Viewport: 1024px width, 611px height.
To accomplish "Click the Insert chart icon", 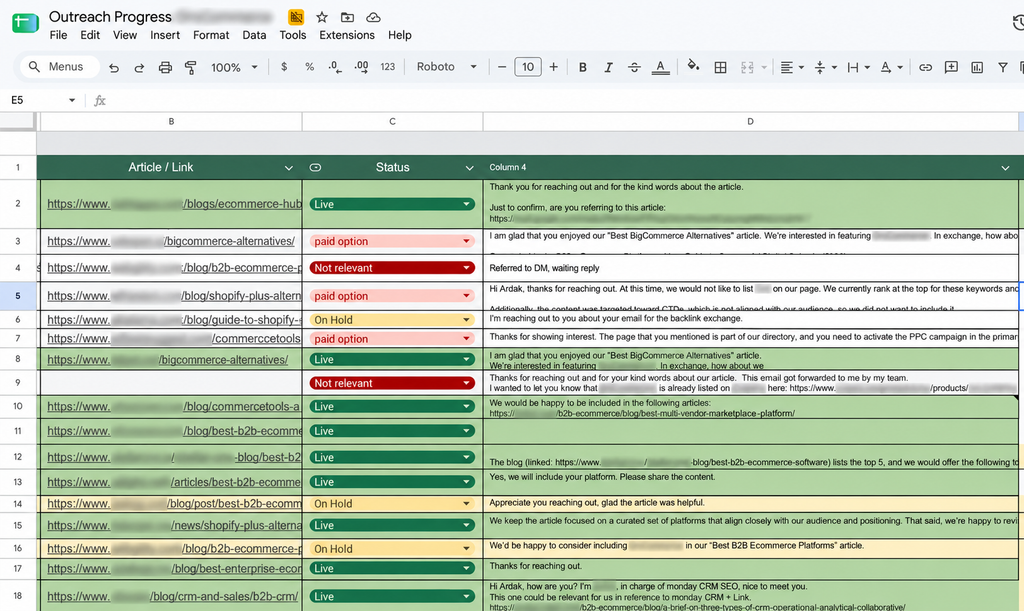I will tap(977, 67).
